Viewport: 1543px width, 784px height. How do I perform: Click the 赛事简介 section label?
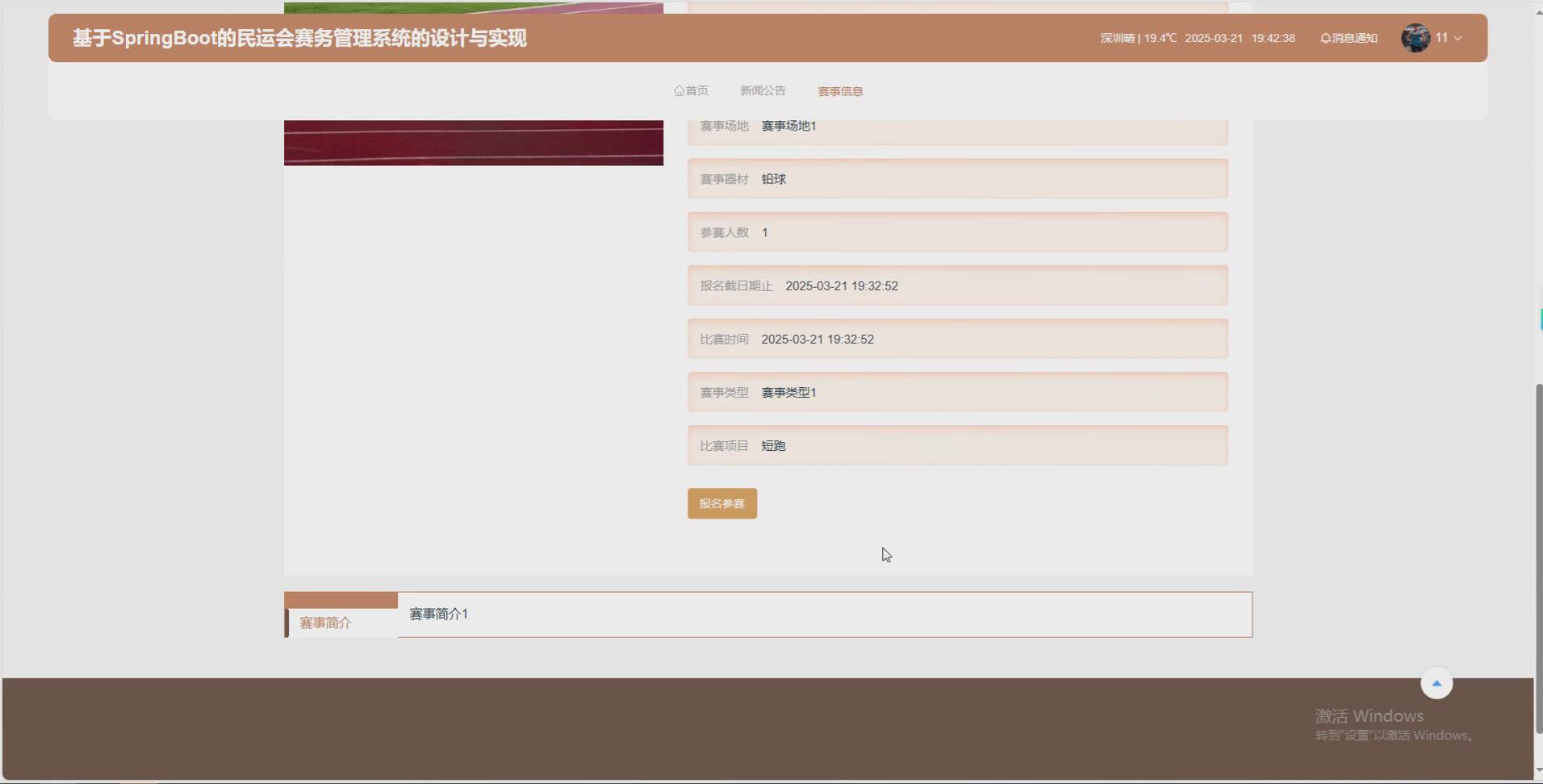point(325,622)
